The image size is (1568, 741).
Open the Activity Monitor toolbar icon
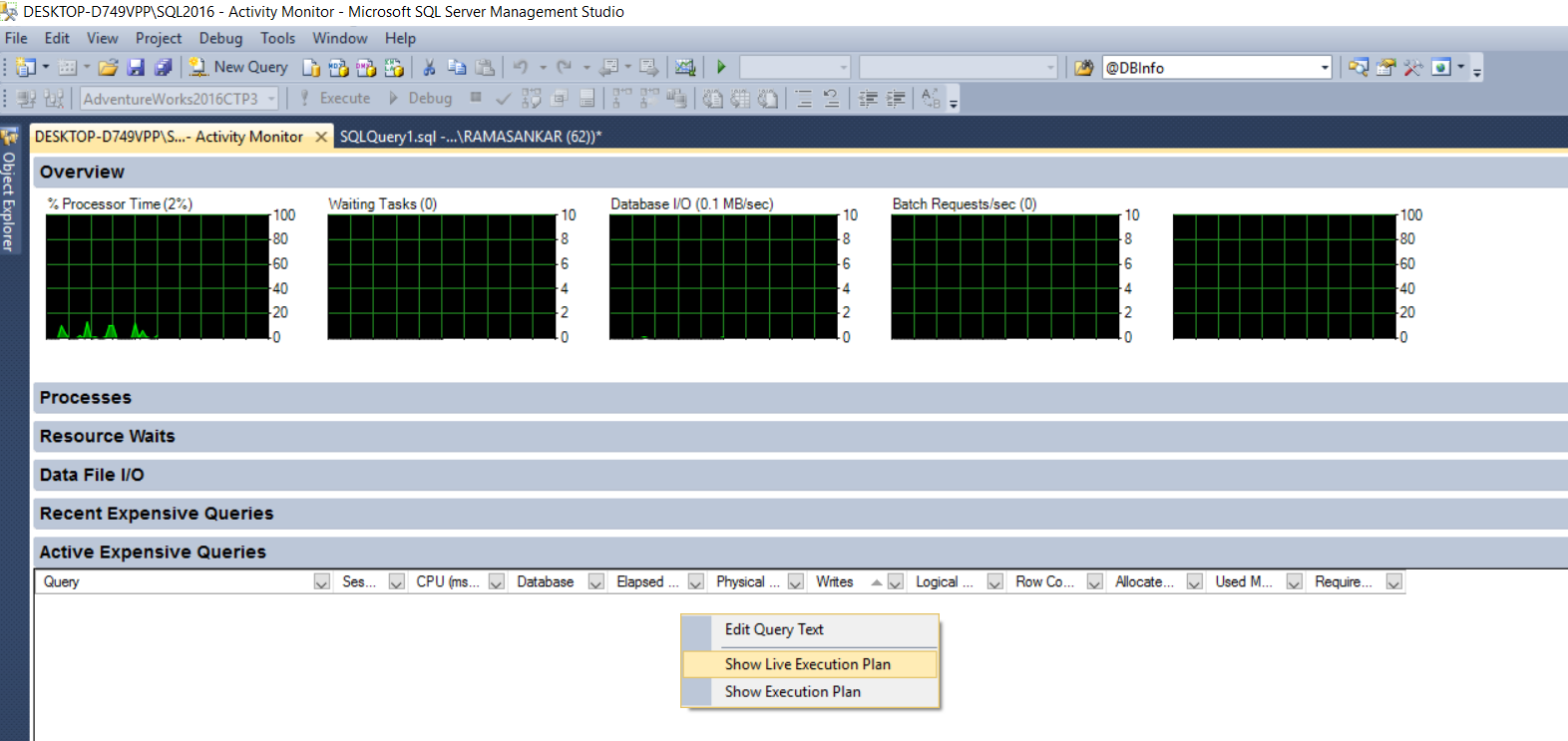(685, 67)
